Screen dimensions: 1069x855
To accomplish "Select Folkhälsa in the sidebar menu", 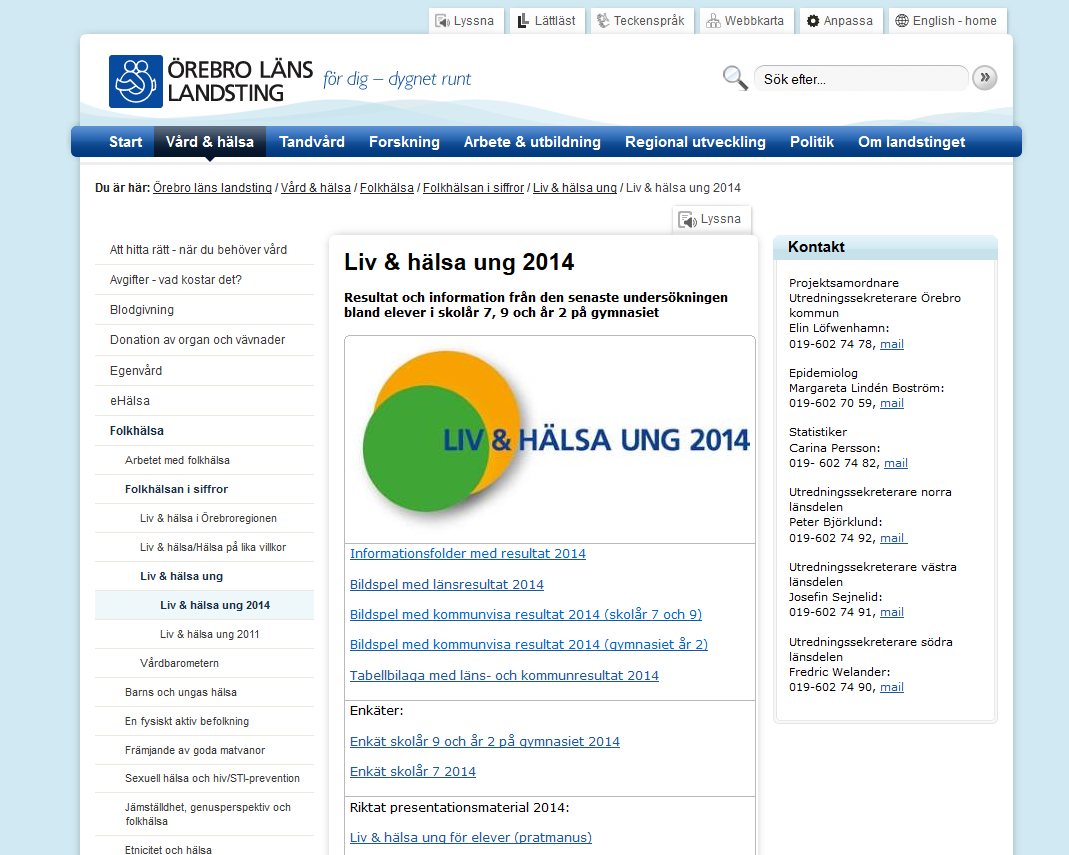I will [205, 431].
